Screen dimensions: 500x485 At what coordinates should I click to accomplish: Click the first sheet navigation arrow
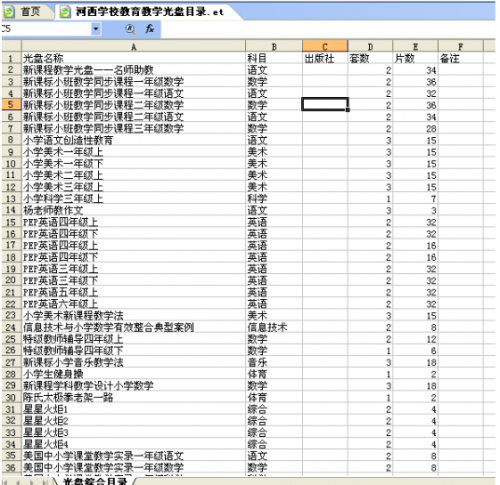click(x=6, y=482)
